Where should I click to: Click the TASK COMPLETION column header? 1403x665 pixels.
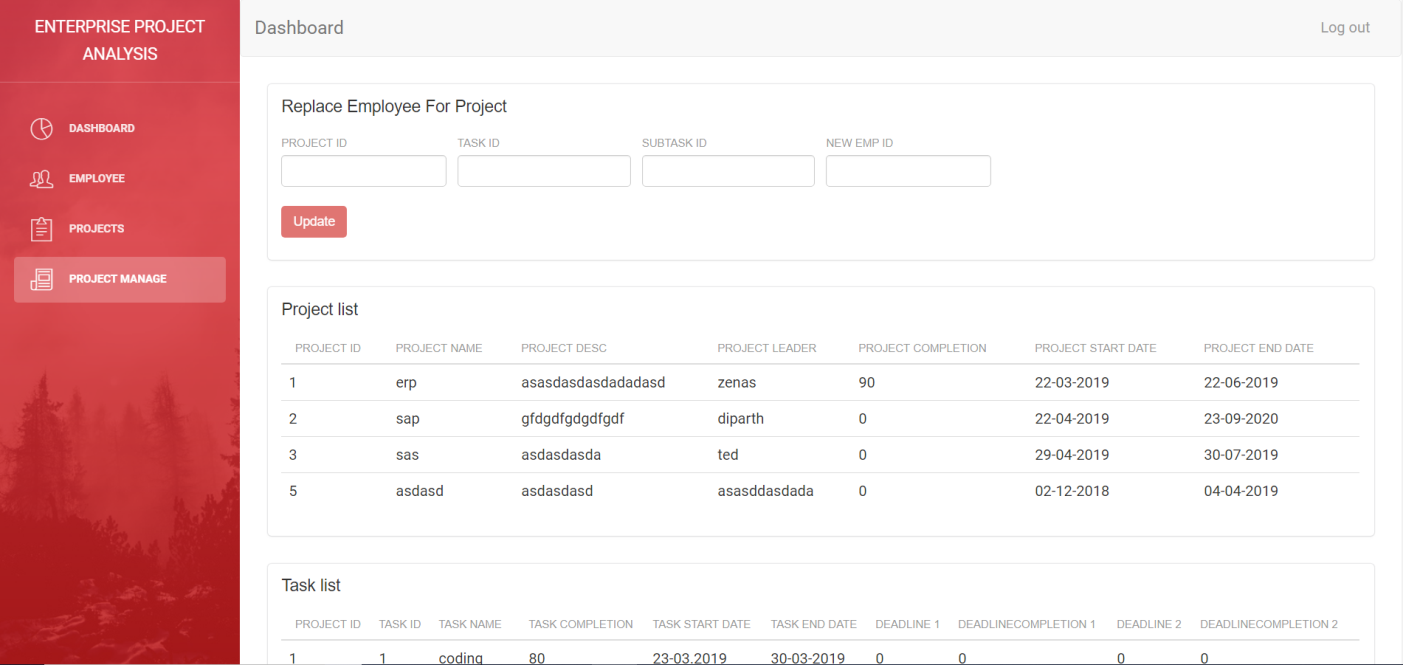(581, 624)
